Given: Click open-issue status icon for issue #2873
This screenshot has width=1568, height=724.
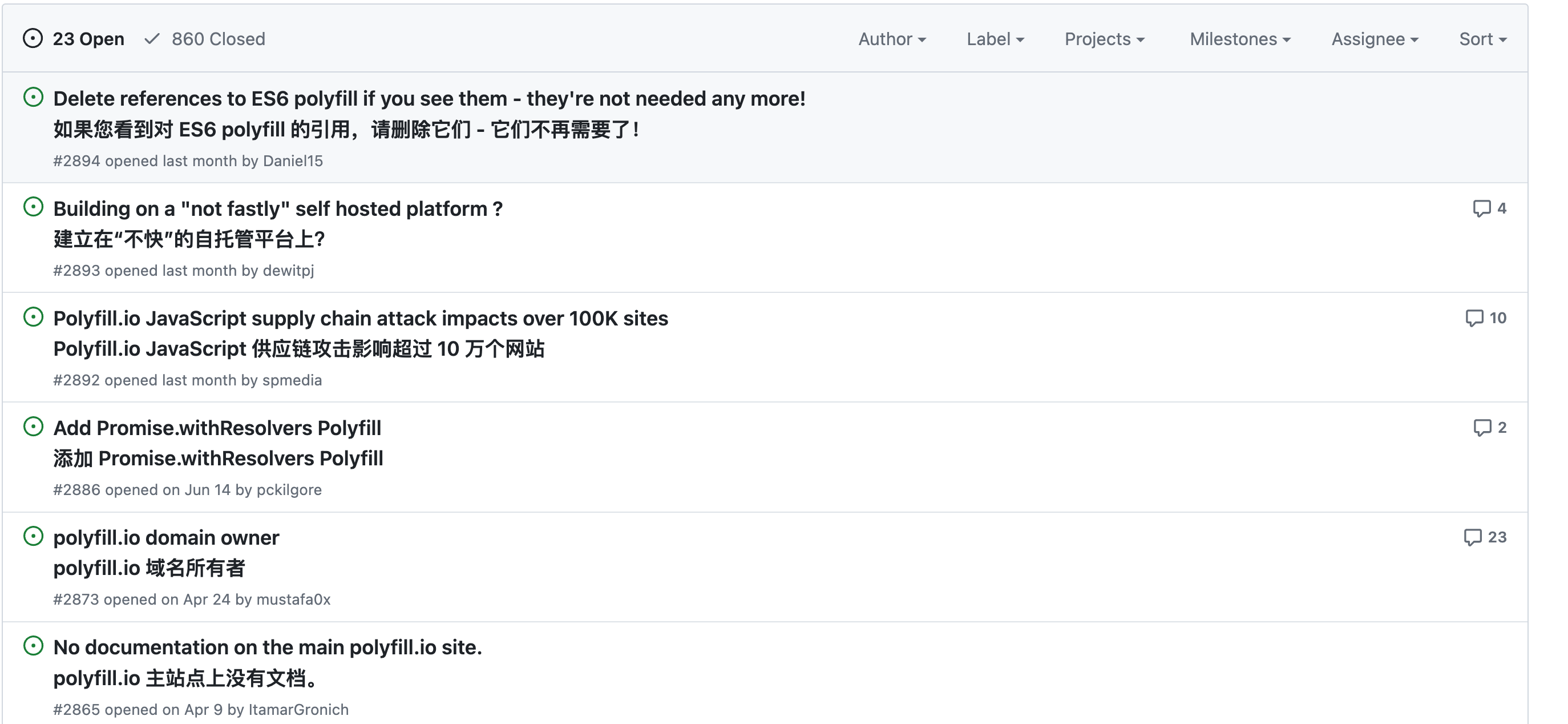Looking at the screenshot, I should point(34,536).
